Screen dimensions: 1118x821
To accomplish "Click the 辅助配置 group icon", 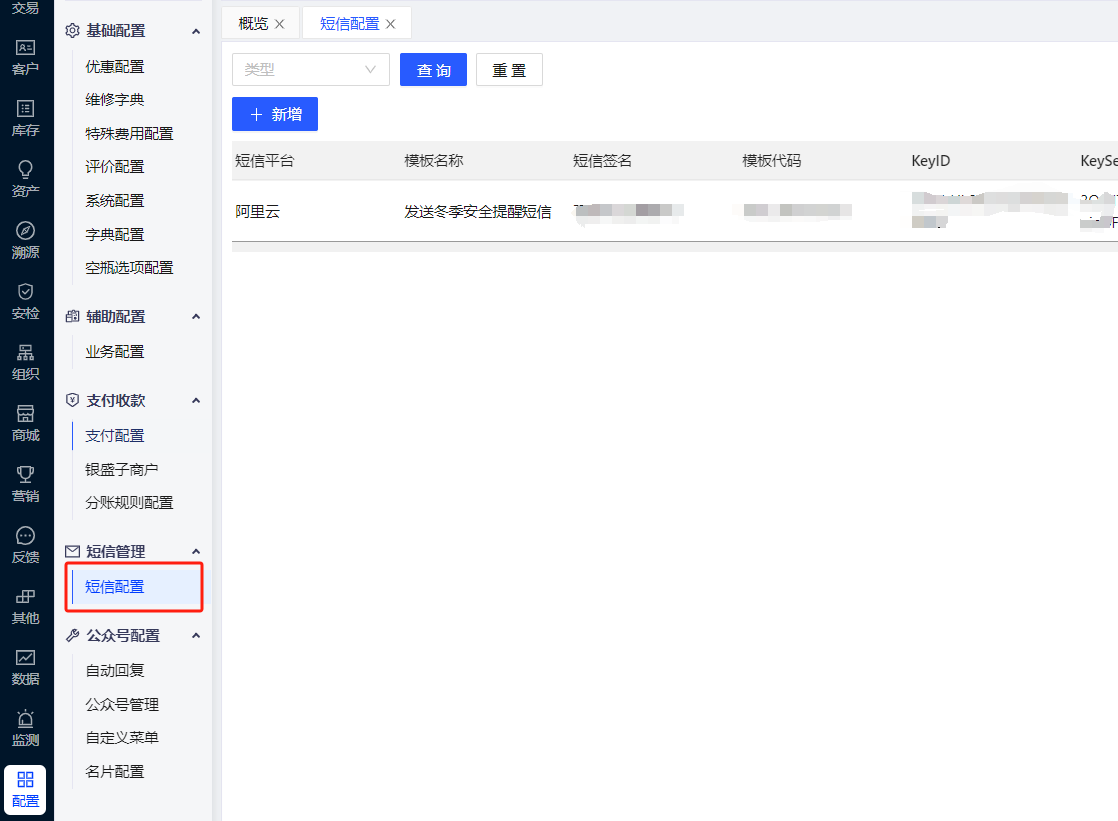I will 72,316.
